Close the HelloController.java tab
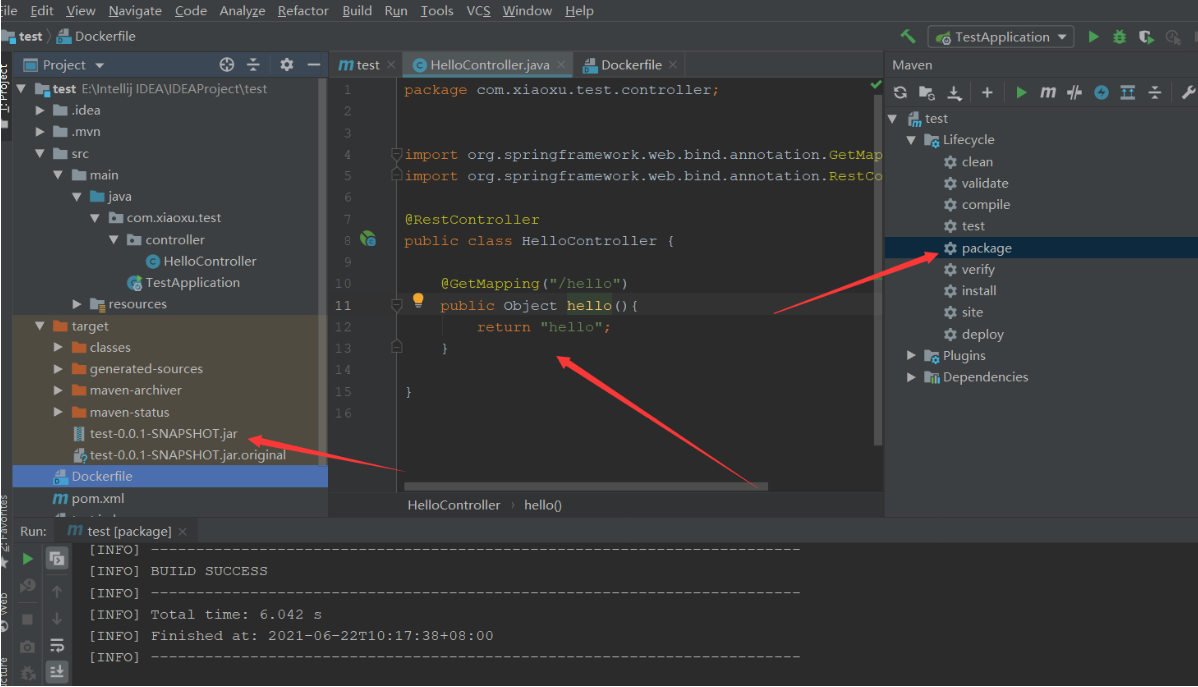The width and height of the screenshot is (1198, 687). (x=561, y=65)
